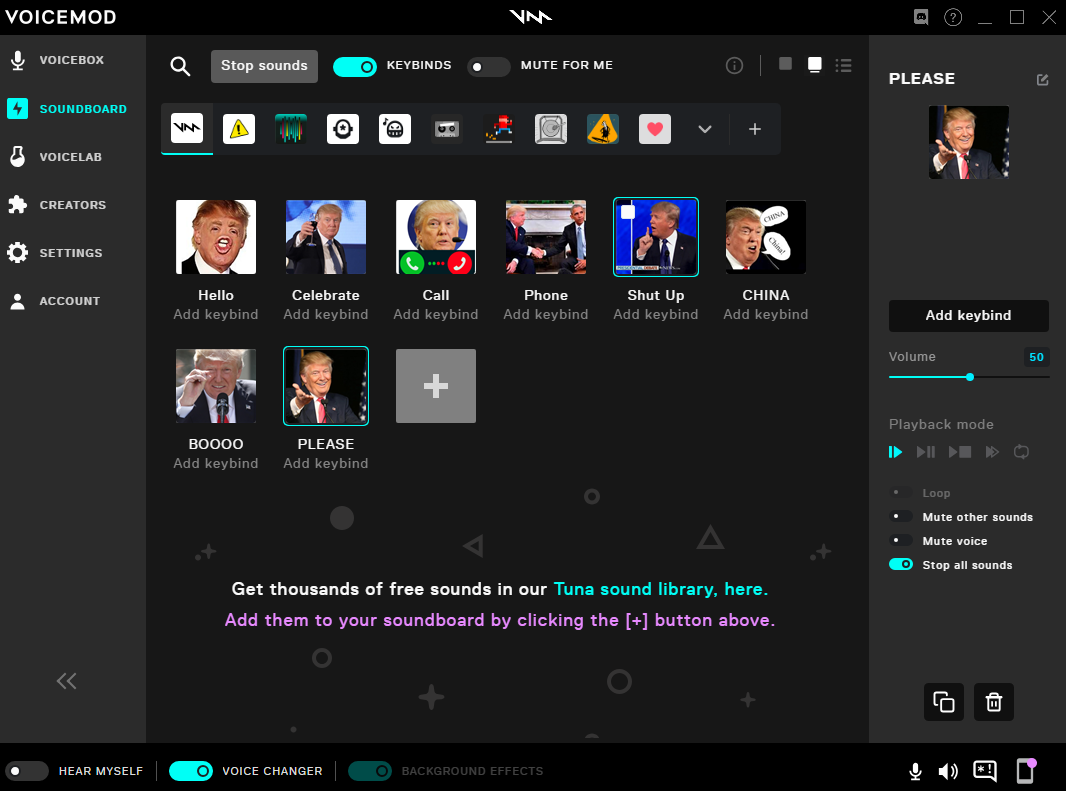The image size is (1066, 791).
Task: Play the Phone sound
Action: [x=546, y=237]
